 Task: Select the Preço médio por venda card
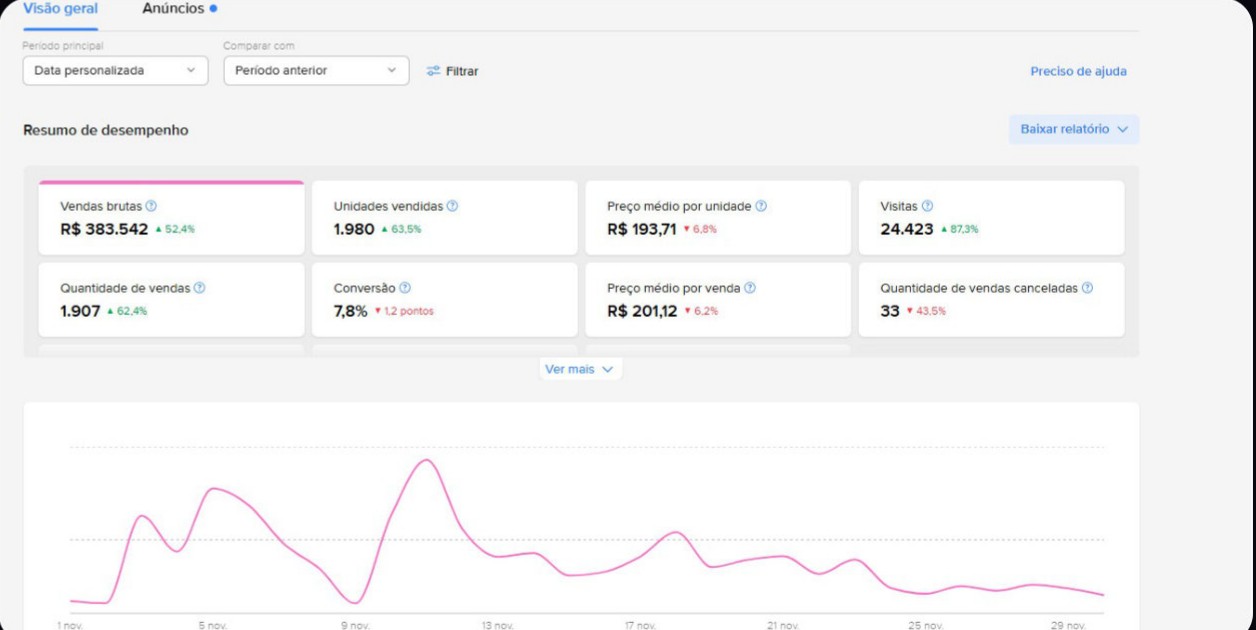[x=718, y=300]
